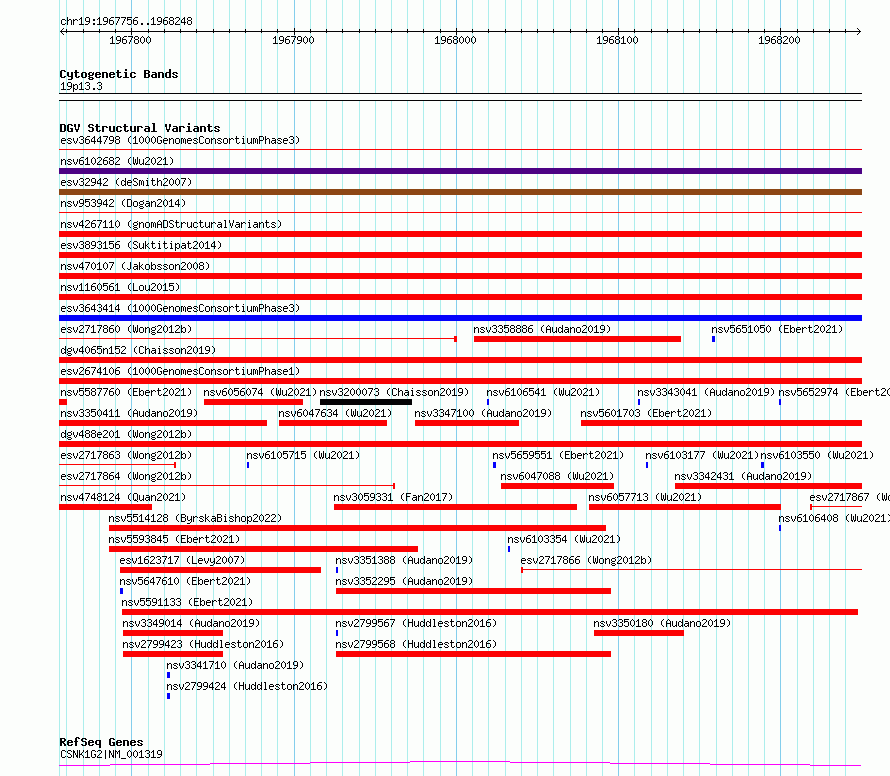Select the nsv3350180 (Audano2019) red bar
890x776 pixels.
tap(639, 633)
